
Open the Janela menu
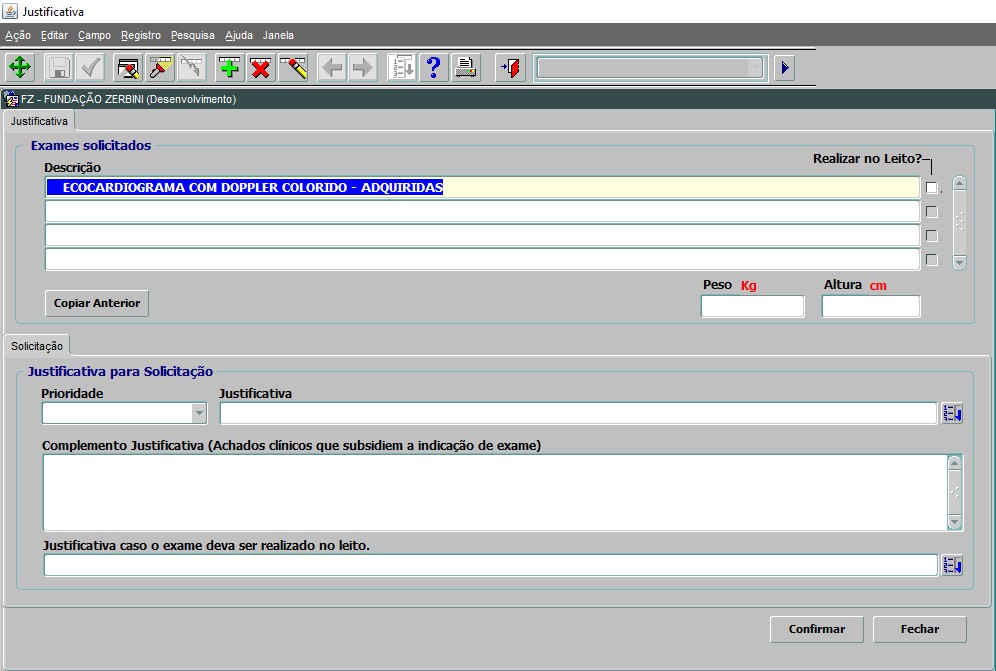tap(278, 36)
